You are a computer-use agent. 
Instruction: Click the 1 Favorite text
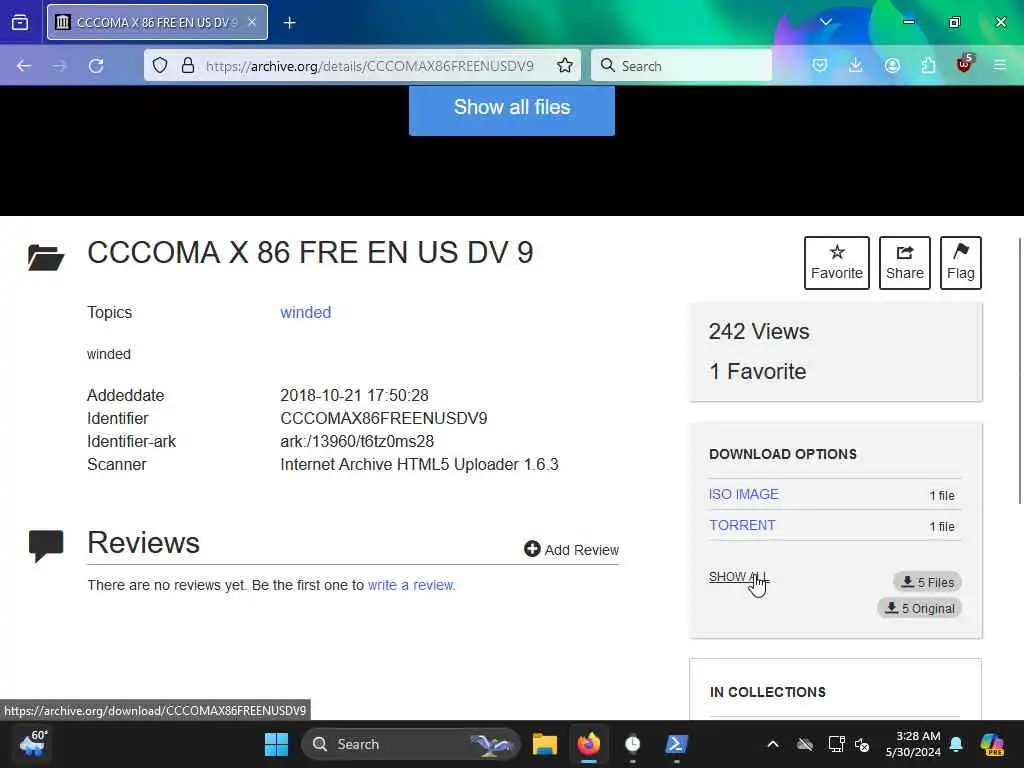[758, 372]
